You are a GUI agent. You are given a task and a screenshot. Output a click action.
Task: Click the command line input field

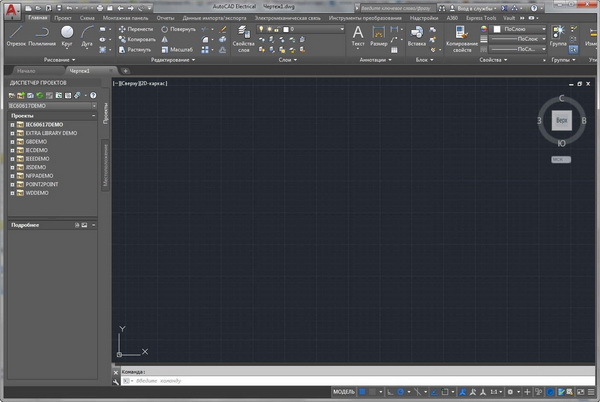pyautogui.click(x=300, y=382)
